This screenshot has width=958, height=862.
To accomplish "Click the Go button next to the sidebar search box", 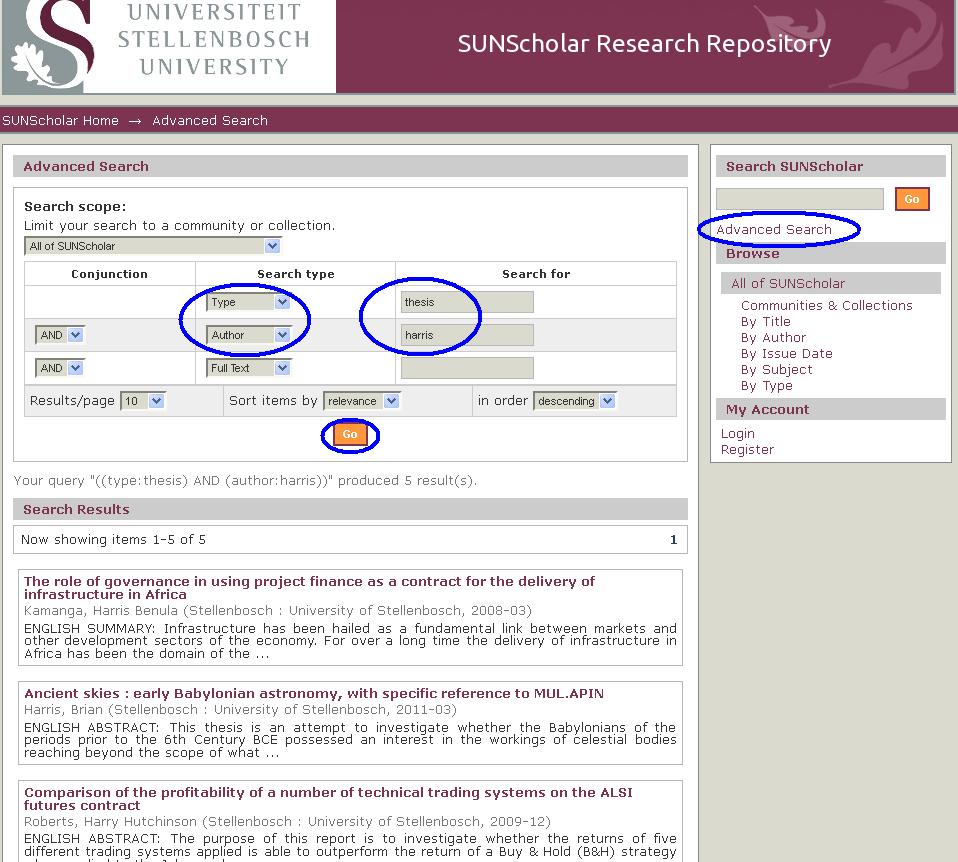I will point(912,199).
